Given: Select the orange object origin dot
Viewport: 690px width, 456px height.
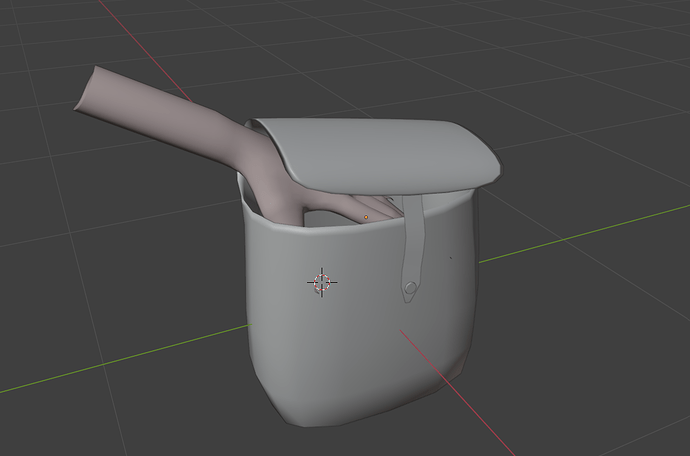Looking at the screenshot, I should click(x=366, y=217).
